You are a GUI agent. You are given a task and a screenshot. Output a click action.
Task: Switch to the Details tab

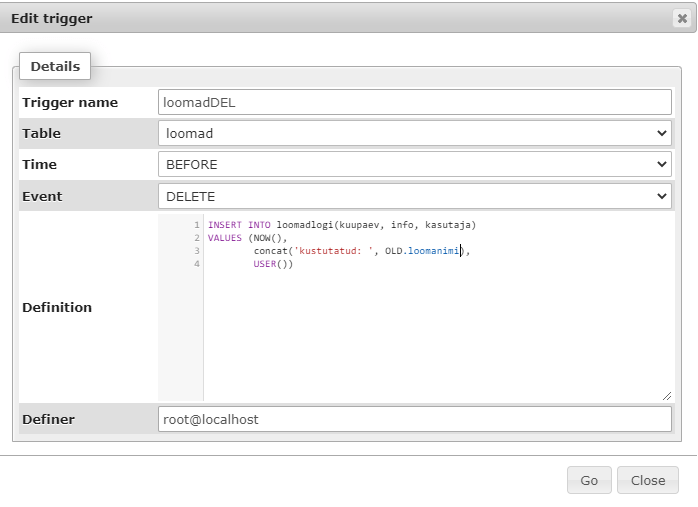point(55,67)
